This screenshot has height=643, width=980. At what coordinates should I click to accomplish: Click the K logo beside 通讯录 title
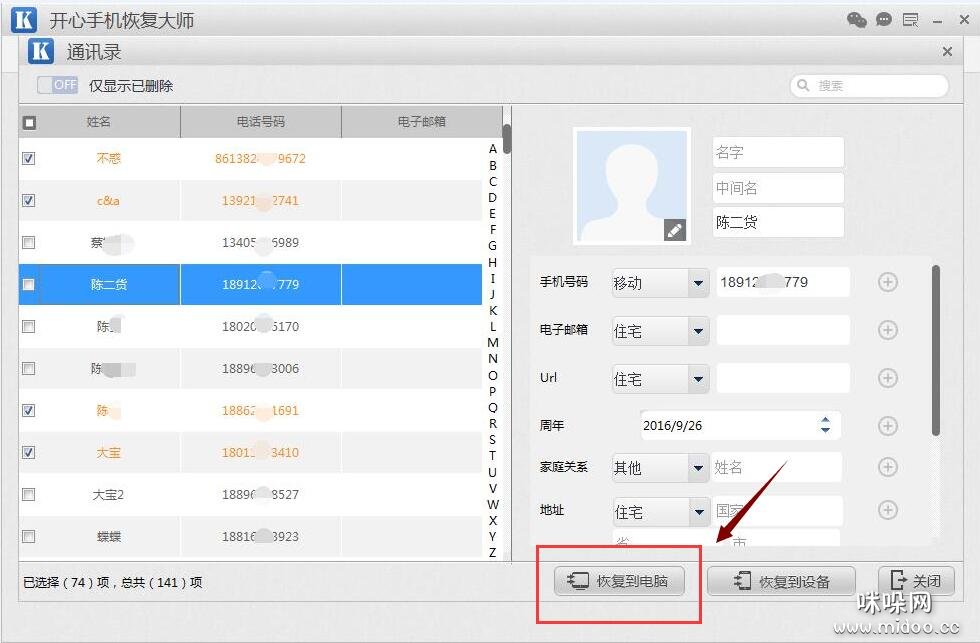click(x=41, y=51)
